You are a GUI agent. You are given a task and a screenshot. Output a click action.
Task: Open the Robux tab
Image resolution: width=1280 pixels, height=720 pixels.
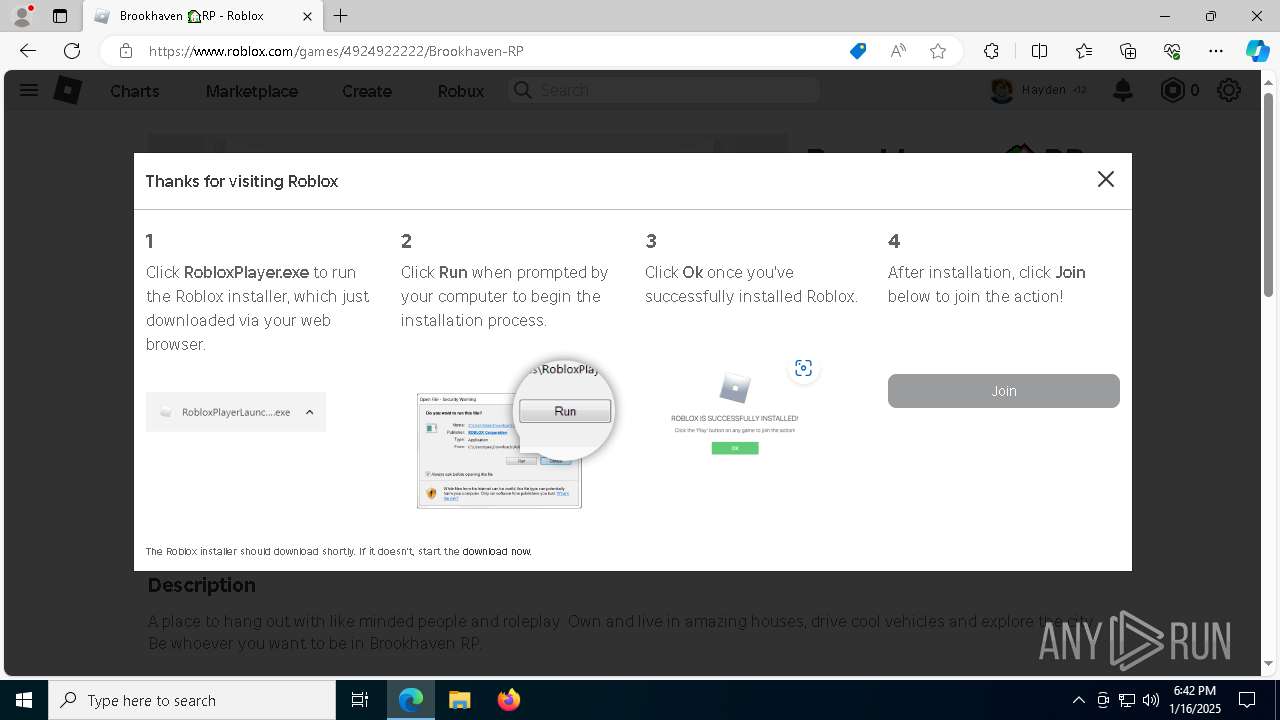tap(461, 91)
